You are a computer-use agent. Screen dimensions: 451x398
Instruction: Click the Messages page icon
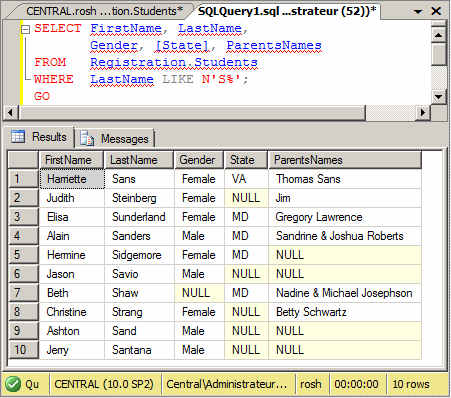87,138
